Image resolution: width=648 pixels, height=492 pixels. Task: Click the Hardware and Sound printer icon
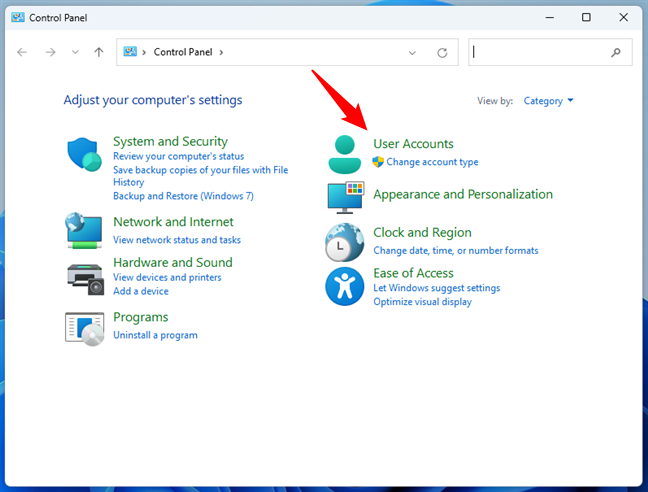pyautogui.click(x=85, y=279)
